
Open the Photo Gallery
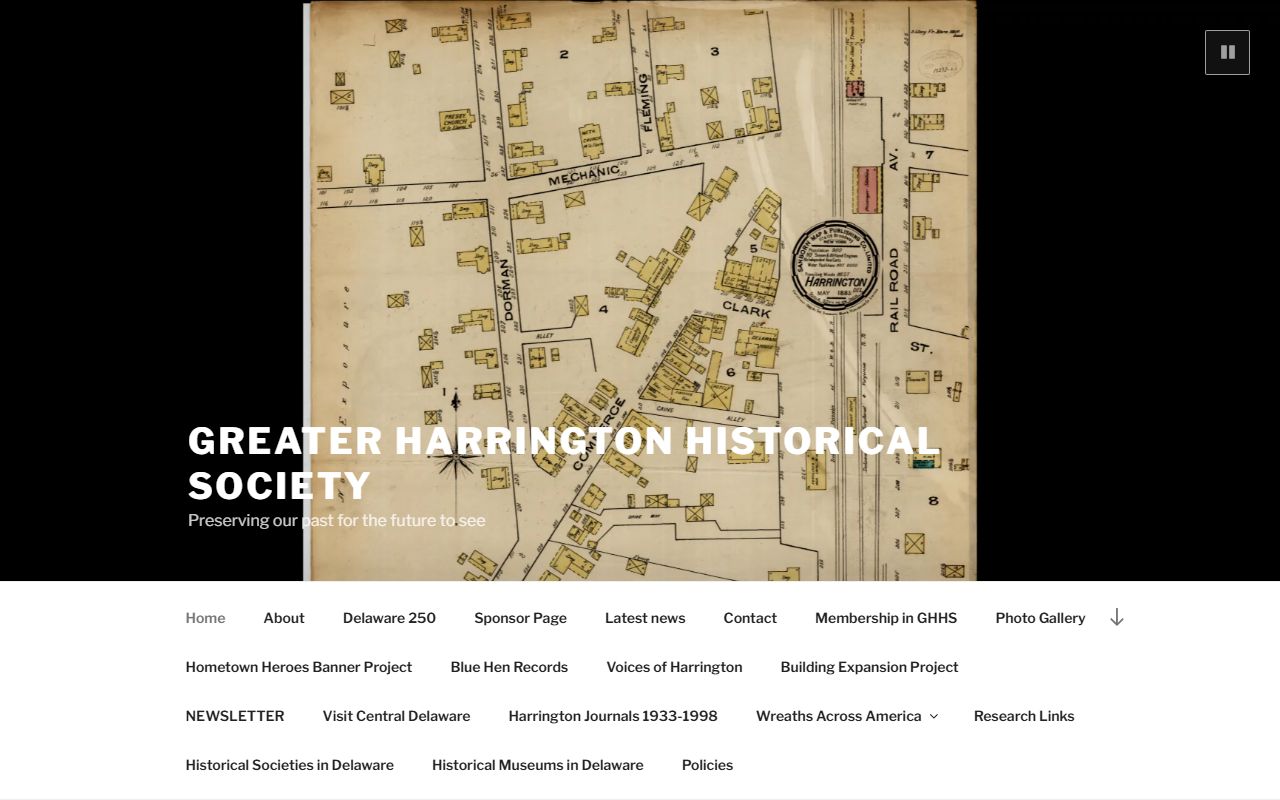click(1040, 618)
